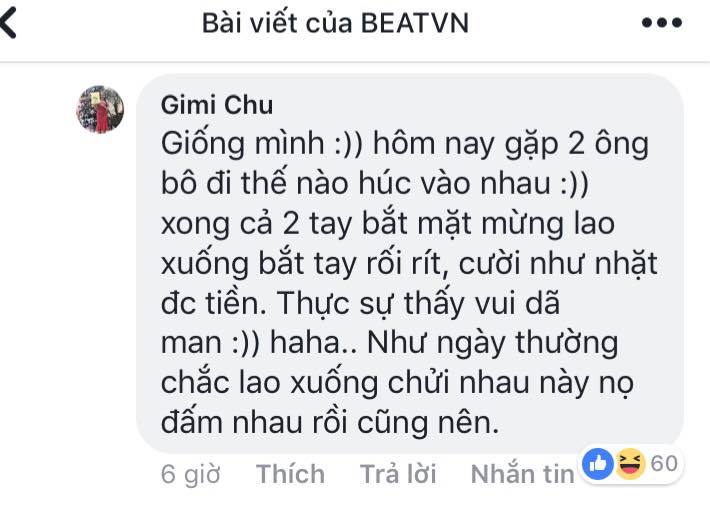Open the three-dot more options menu

pyautogui.click(x=662, y=23)
